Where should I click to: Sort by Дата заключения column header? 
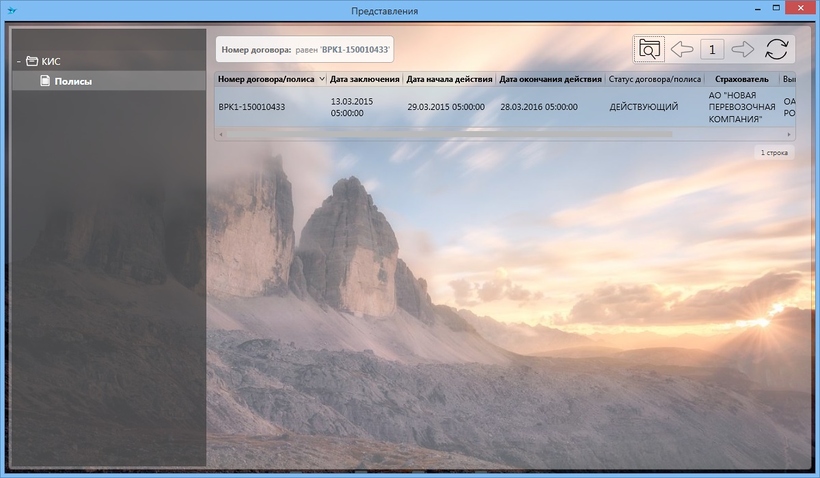click(x=365, y=79)
